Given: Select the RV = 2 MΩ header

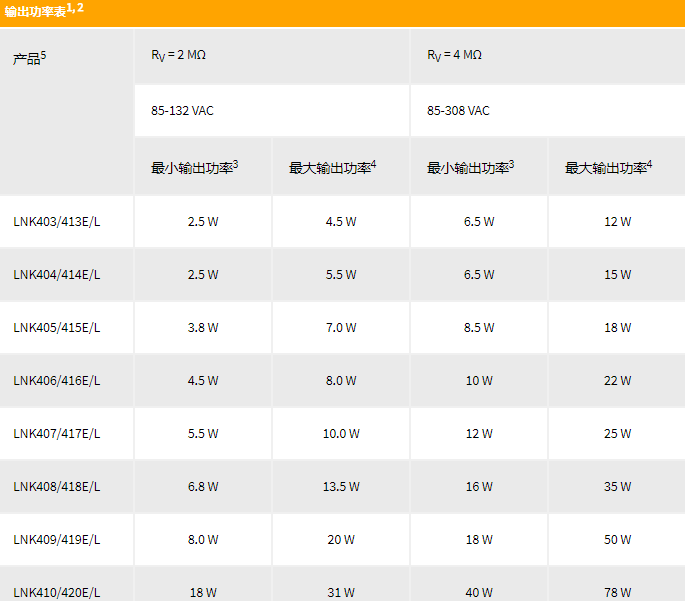Looking at the screenshot, I should point(178,55).
